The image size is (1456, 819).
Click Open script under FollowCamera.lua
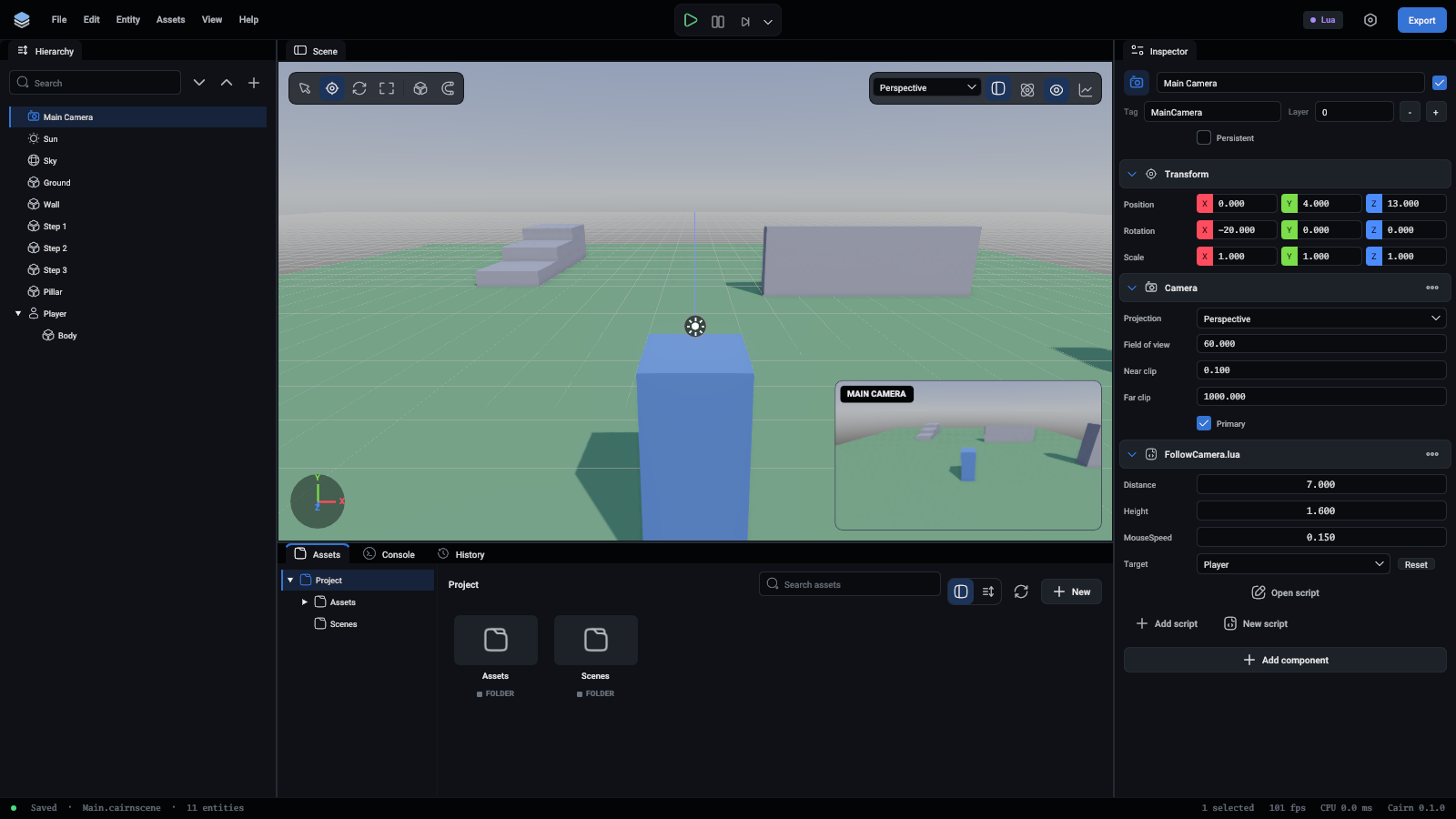coord(1285,592)
